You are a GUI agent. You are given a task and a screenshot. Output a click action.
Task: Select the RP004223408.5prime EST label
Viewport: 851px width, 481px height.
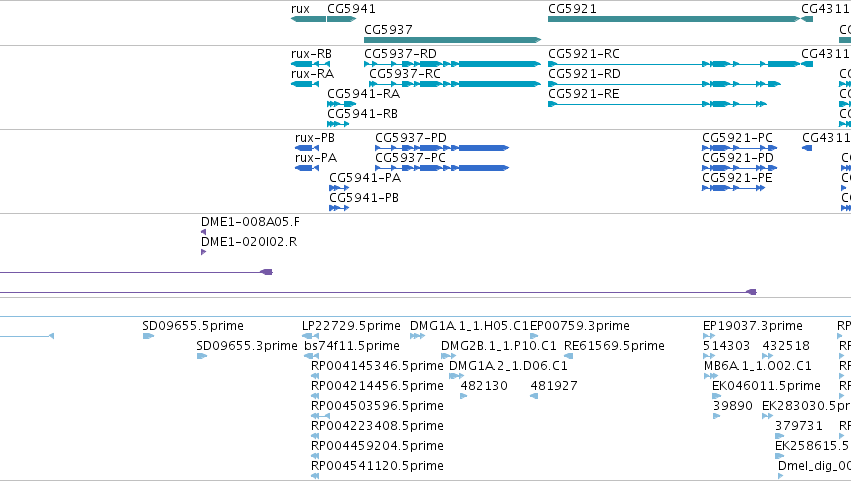pos(377,426)
